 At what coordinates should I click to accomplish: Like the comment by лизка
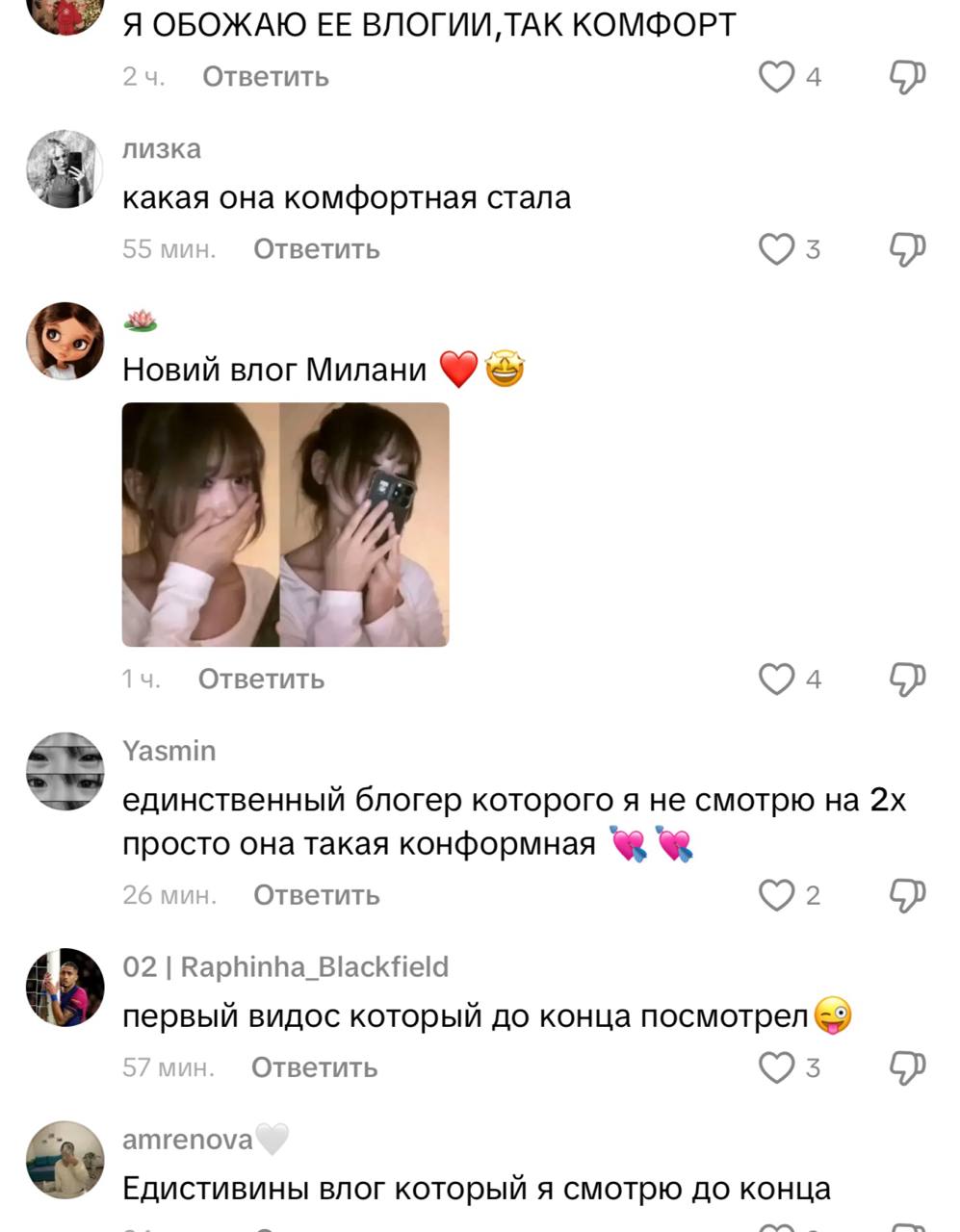point(776,249)
